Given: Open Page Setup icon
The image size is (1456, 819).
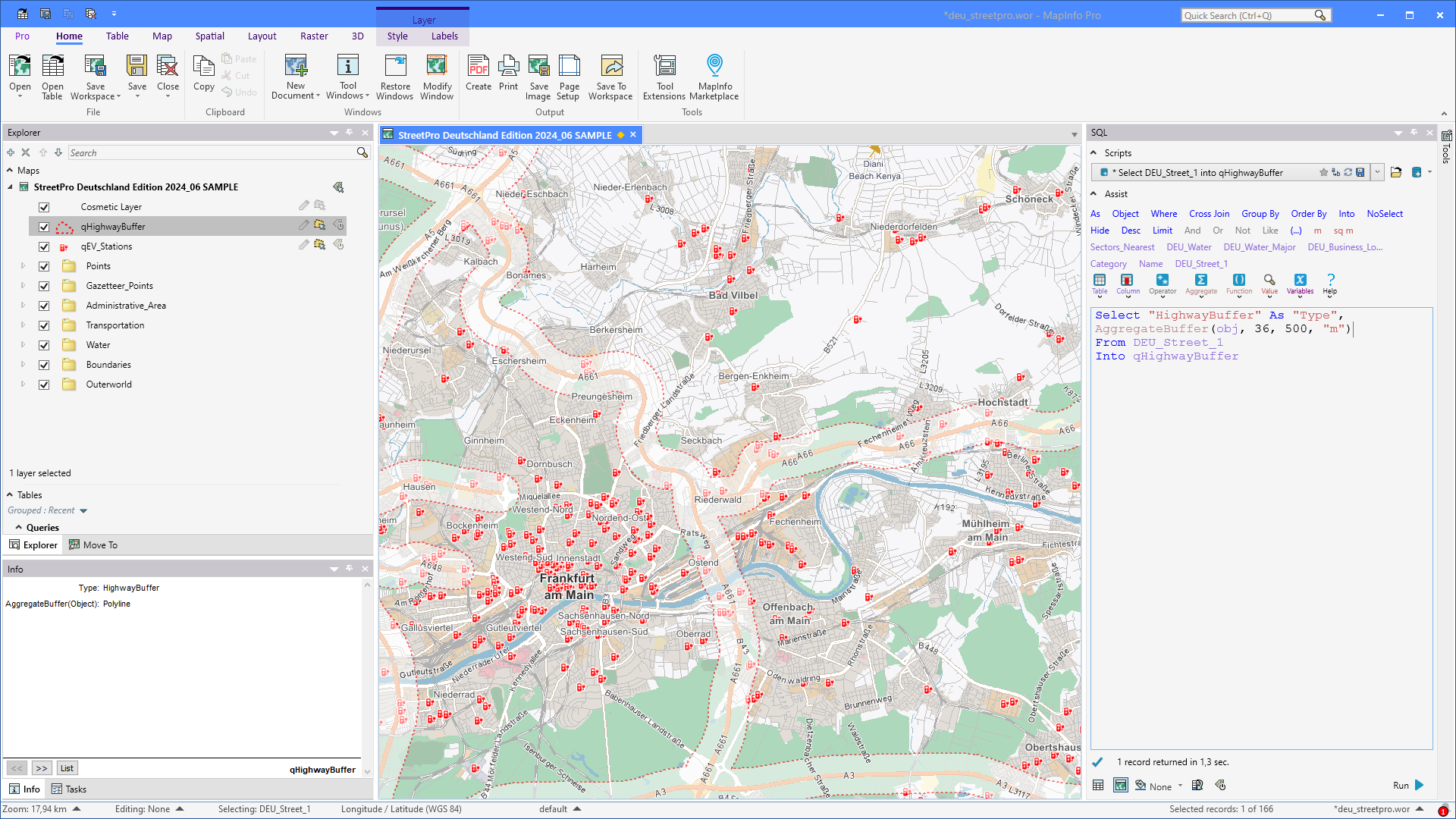Looking at the screenshot, I should [569, 77].
